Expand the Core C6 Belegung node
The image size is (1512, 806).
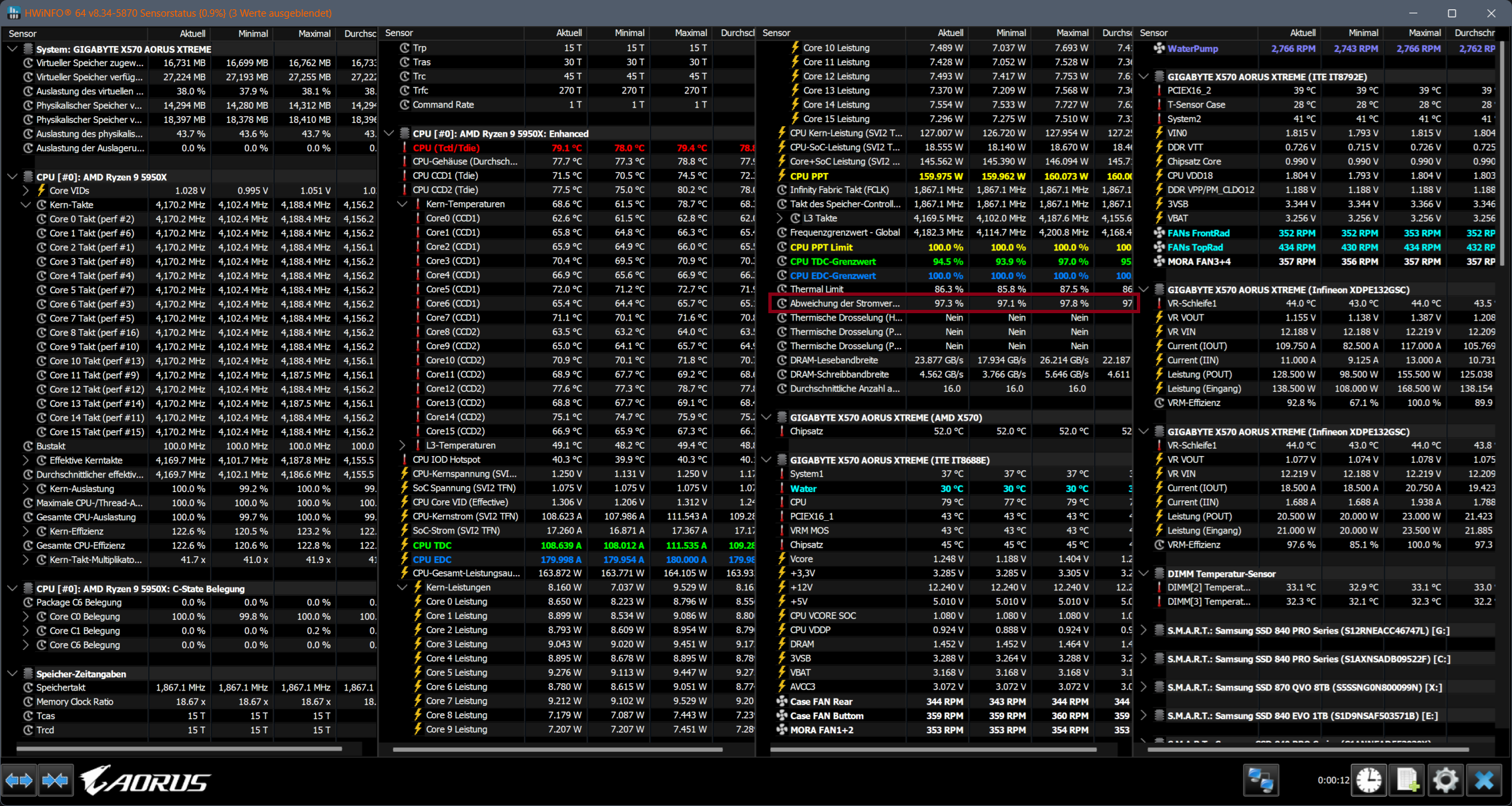(x=25, y=645)
